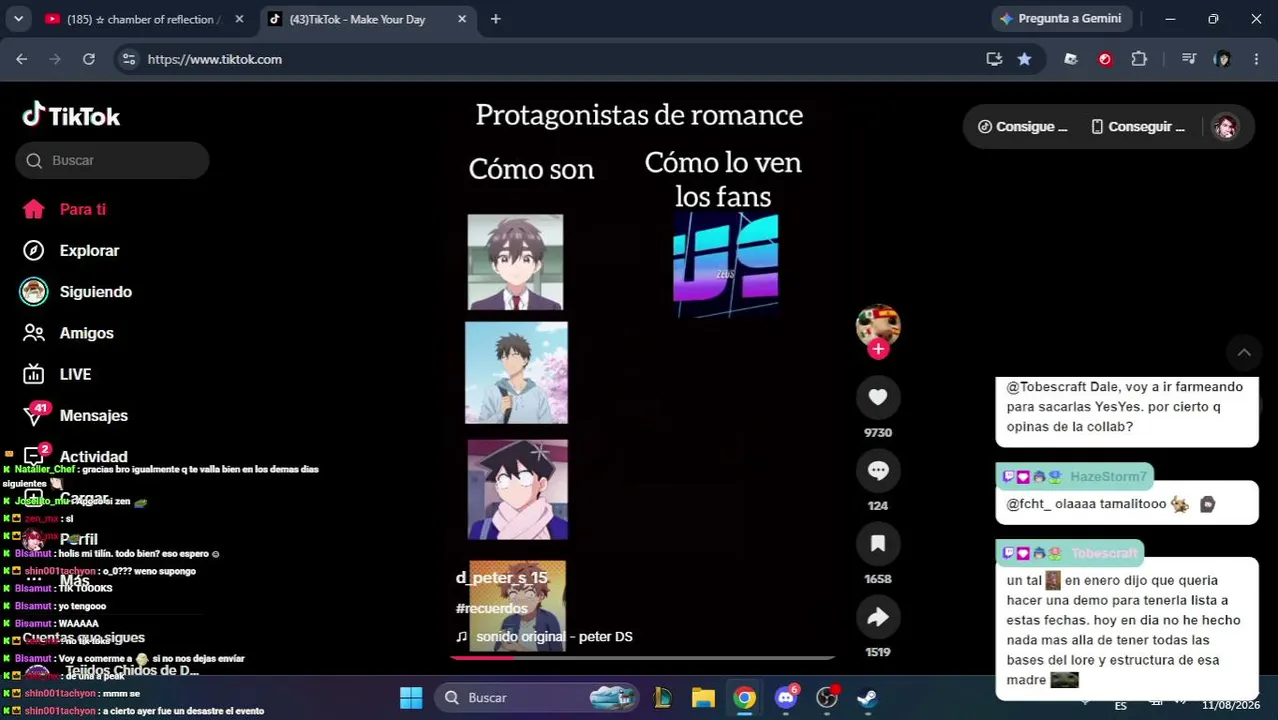The image size is (1278, 720).
Task: Open the tab search dropdown arrow
Action: click(18, 18)
